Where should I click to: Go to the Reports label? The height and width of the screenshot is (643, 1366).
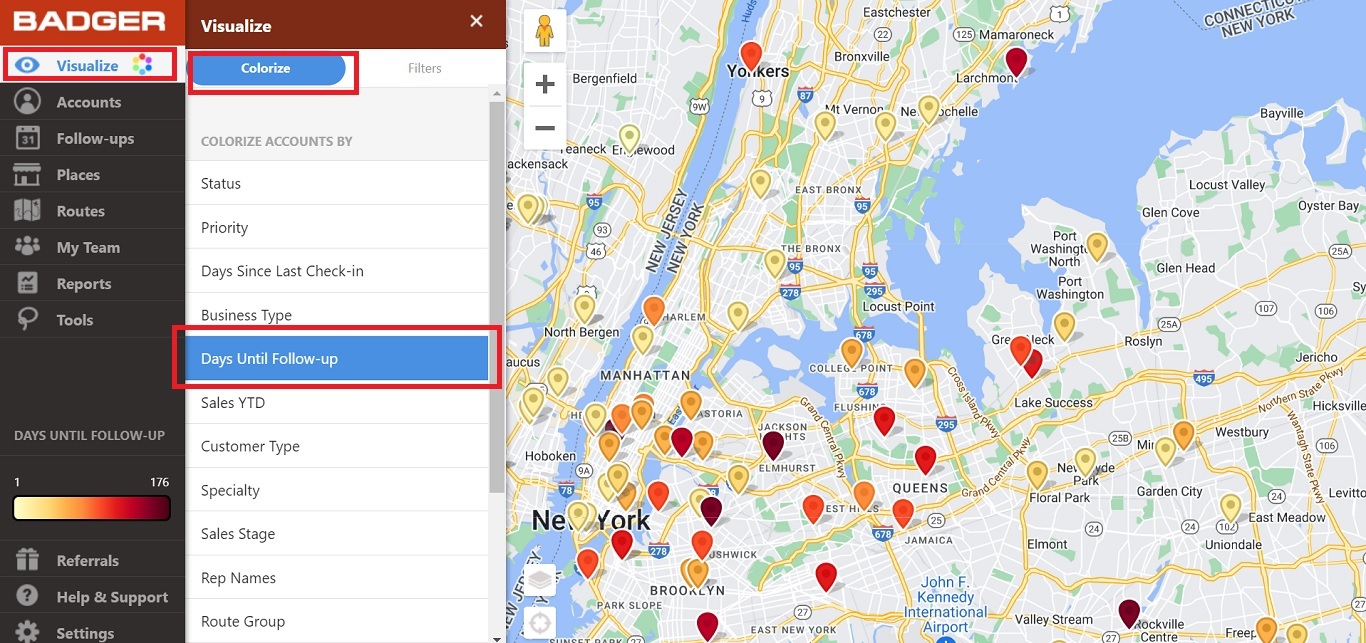coord(84,284)
